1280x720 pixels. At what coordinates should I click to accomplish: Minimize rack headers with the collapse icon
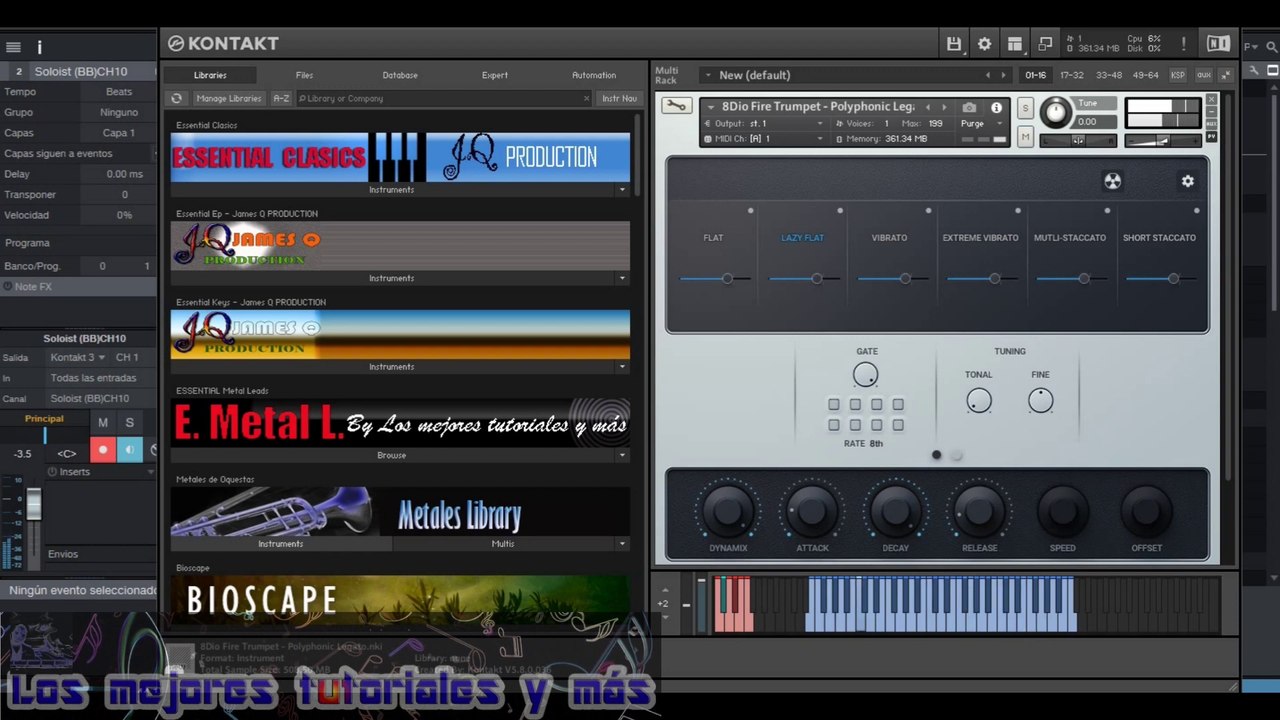[1225, 75]
